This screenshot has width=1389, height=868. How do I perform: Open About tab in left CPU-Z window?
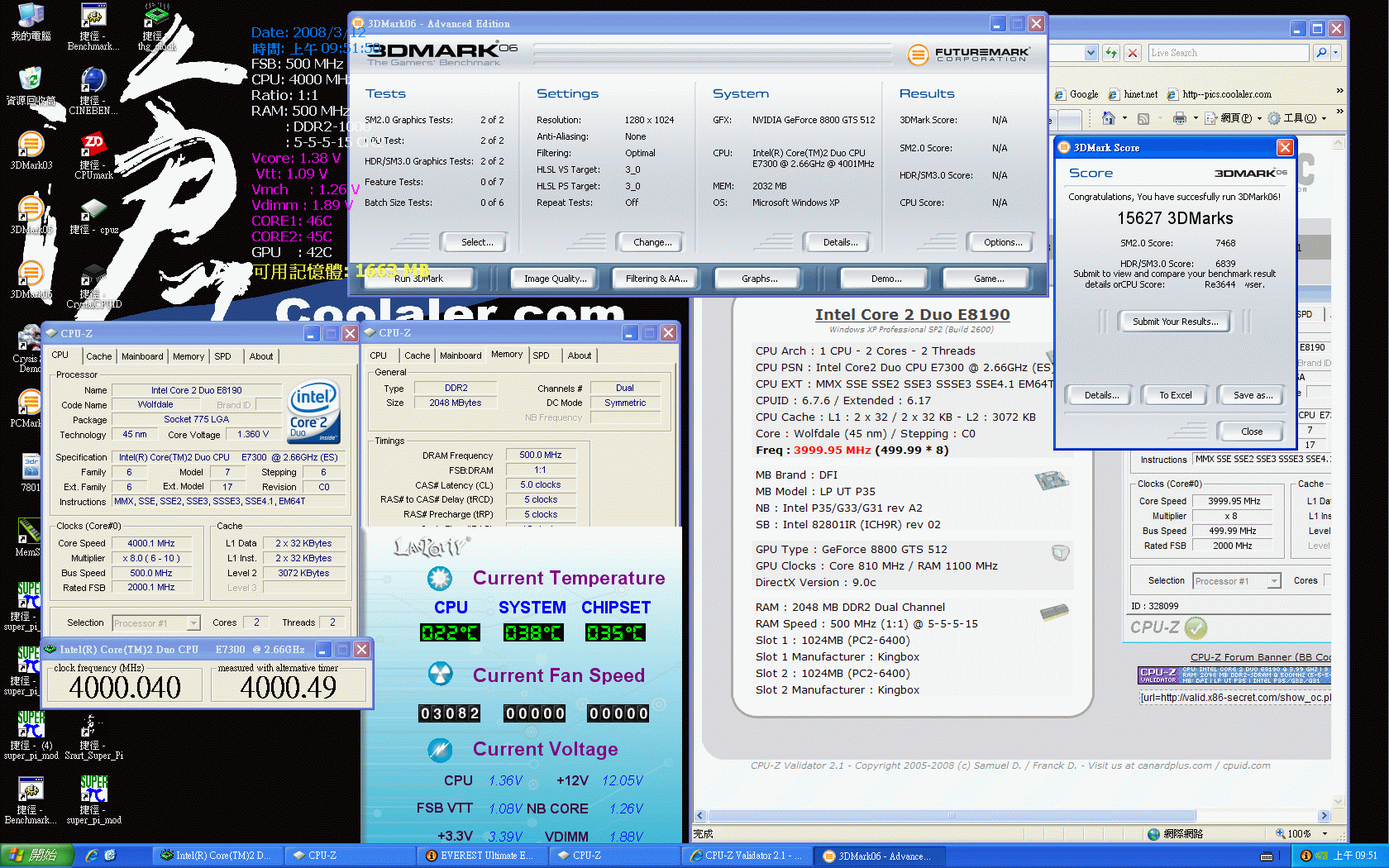point(261,356)
